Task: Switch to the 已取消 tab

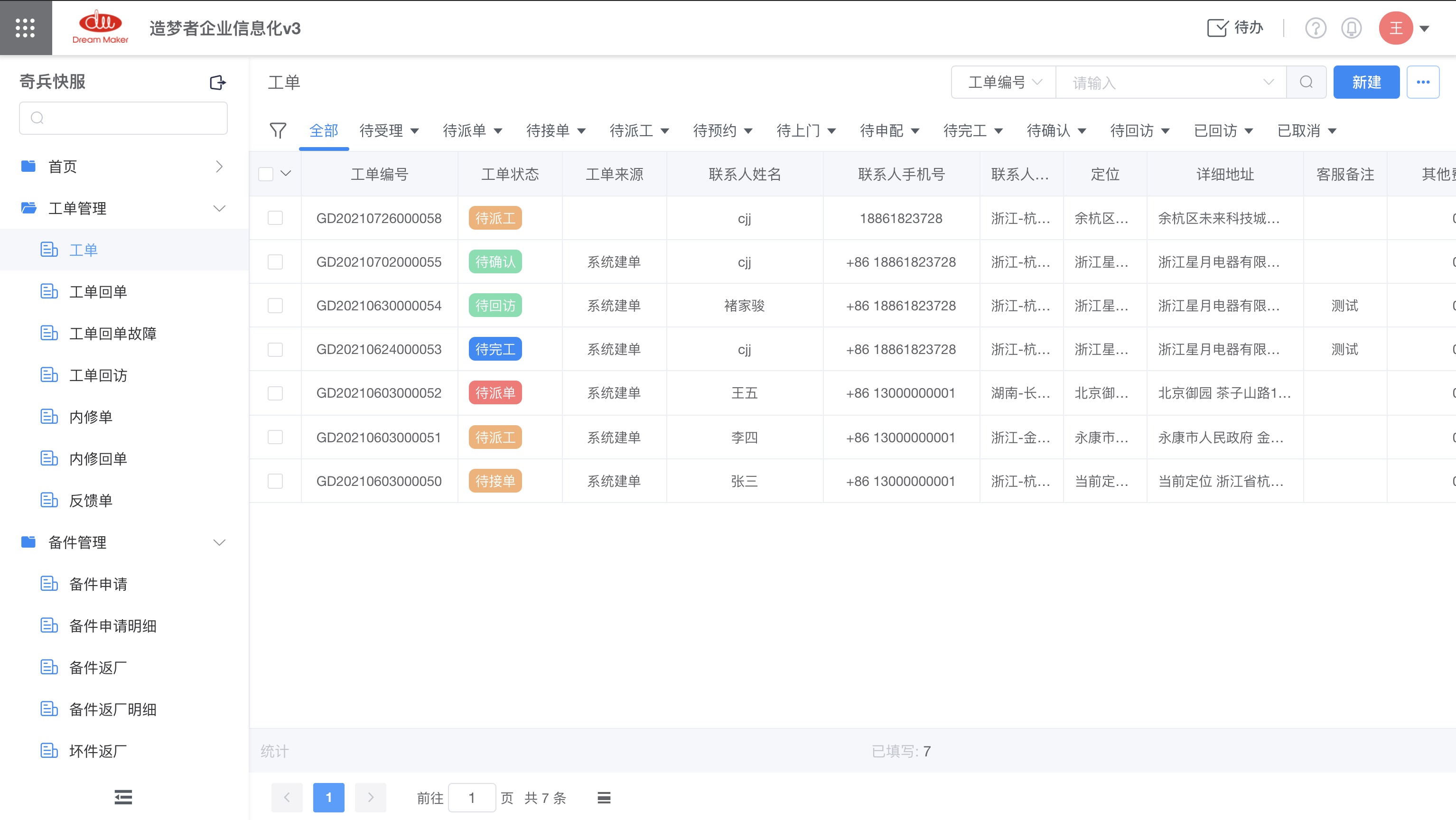Action: [x=1299, y=130]
